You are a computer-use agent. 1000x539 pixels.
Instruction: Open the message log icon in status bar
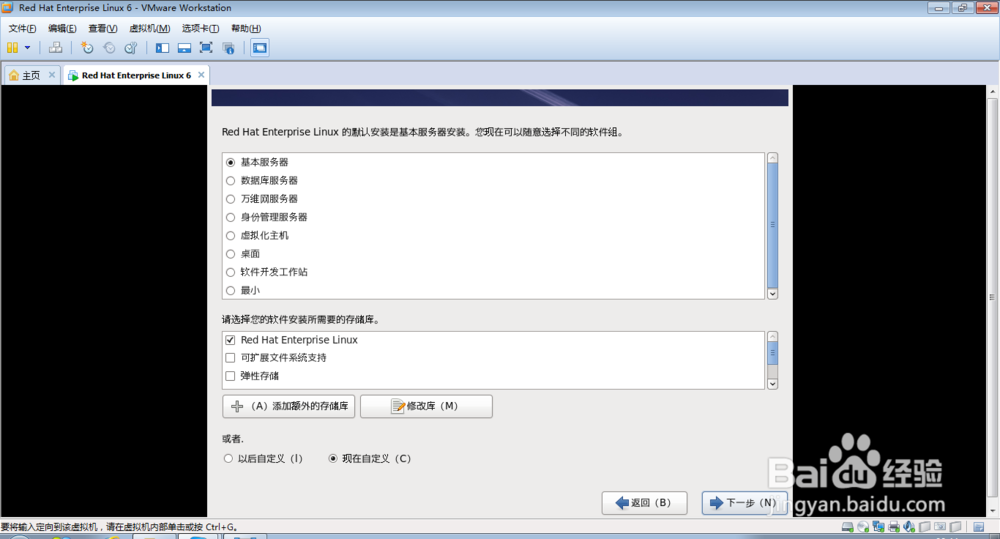point(978,527)
